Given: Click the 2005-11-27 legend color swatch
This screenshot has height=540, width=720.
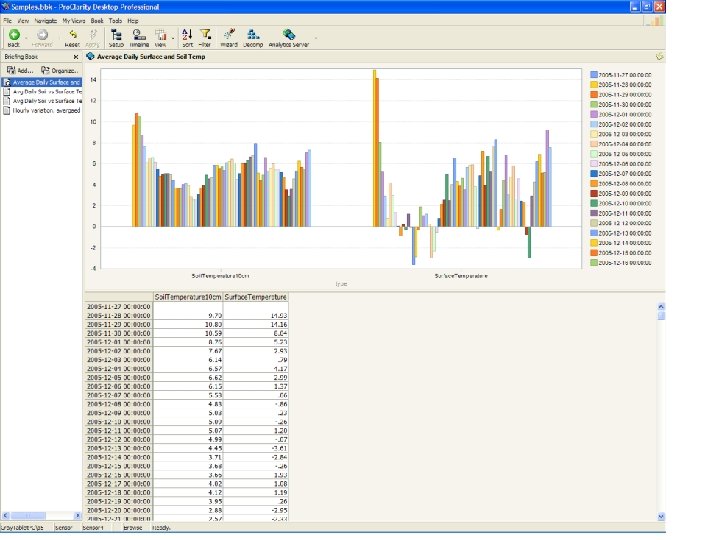Looking at the screenshot, I should (x=593, y=75).
